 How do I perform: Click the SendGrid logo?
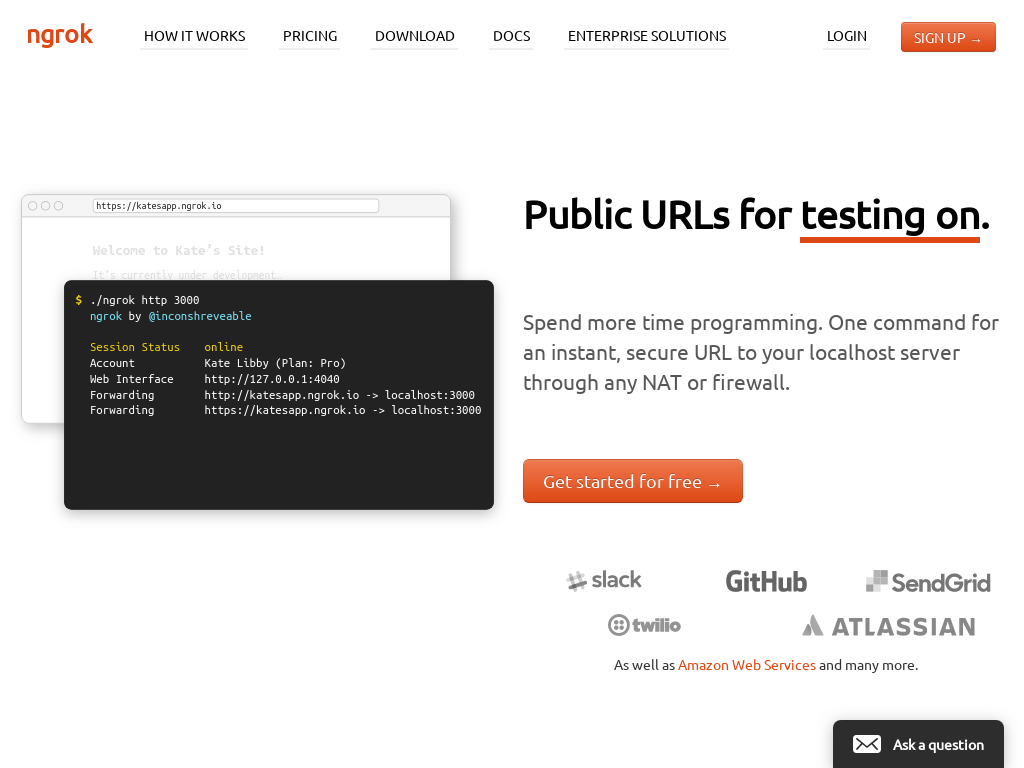(x=928, y=582)
